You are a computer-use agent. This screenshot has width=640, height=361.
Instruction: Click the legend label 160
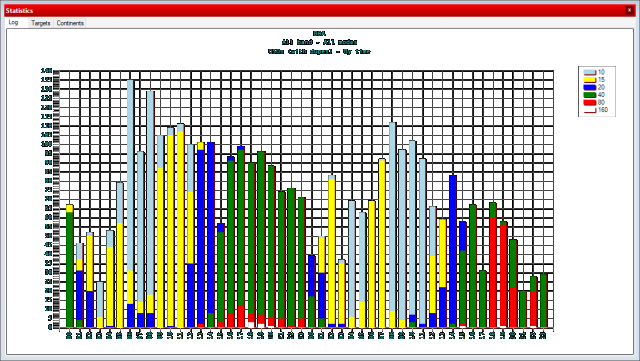pos(603,110)
